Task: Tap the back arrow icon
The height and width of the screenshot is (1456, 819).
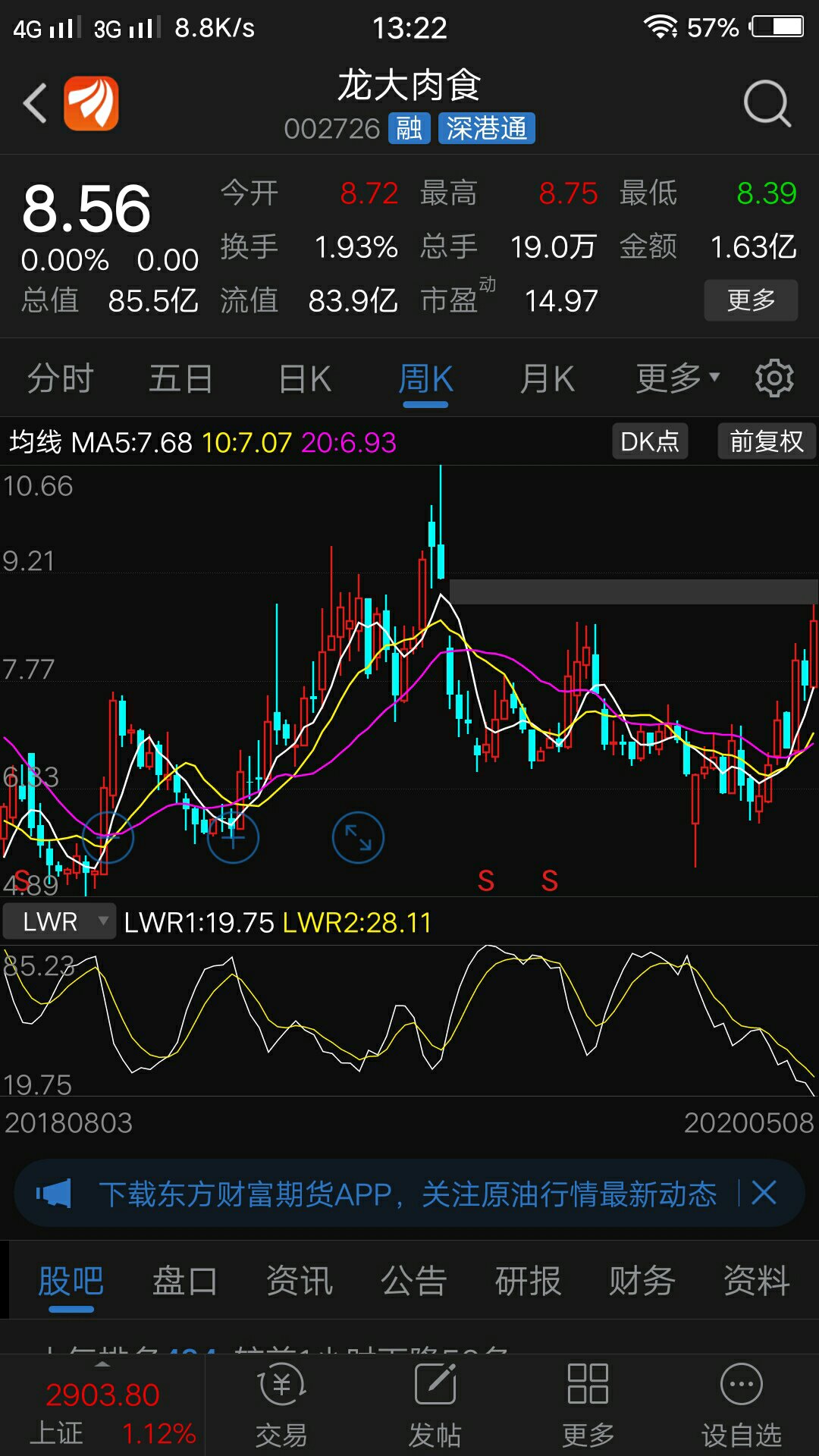Action: (36, 103)
